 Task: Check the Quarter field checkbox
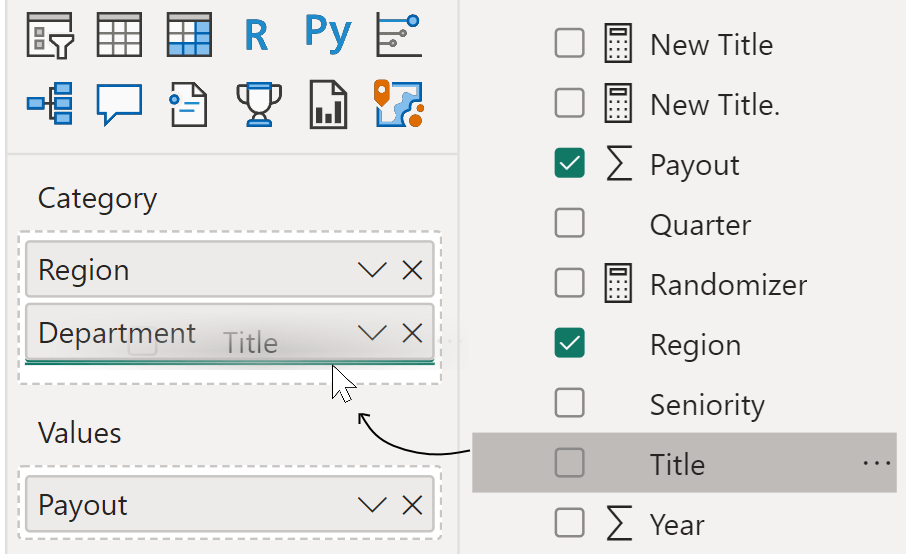point(569,224)
